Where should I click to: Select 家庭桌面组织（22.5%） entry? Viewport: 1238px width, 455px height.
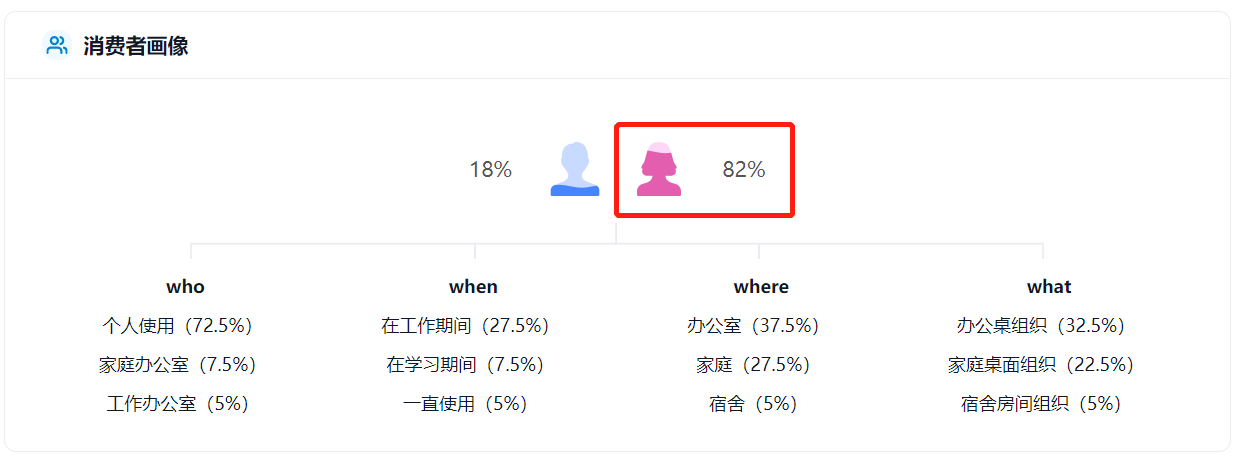1041,365
